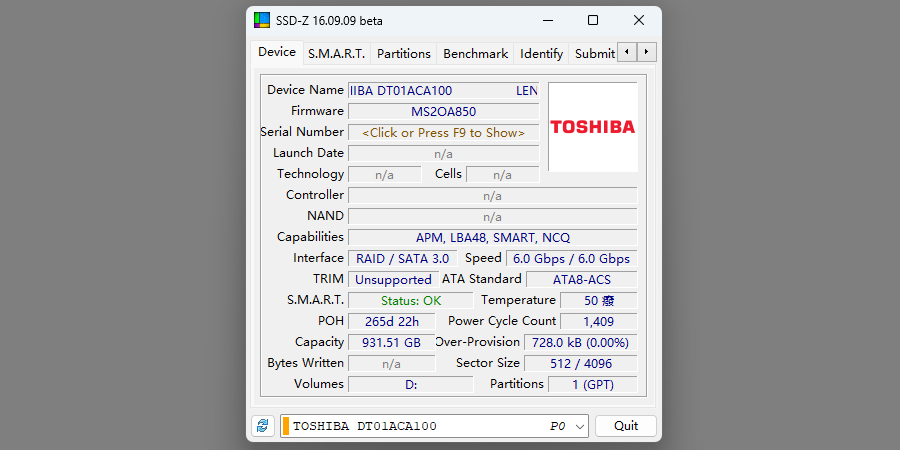The height and width of the screenshot is (450, 900).
Task: Click the serial number field to show it
Action: [x=443, y=133]
